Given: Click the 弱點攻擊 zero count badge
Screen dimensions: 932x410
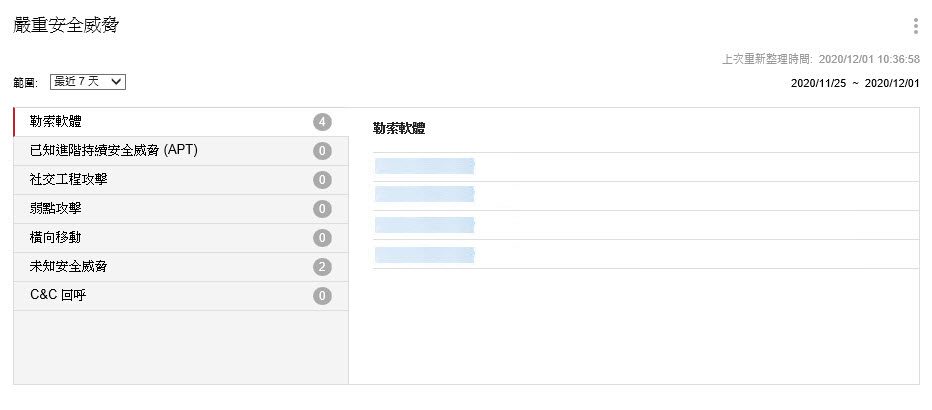Looking at the screenshot, I should [x=322, y=209].
